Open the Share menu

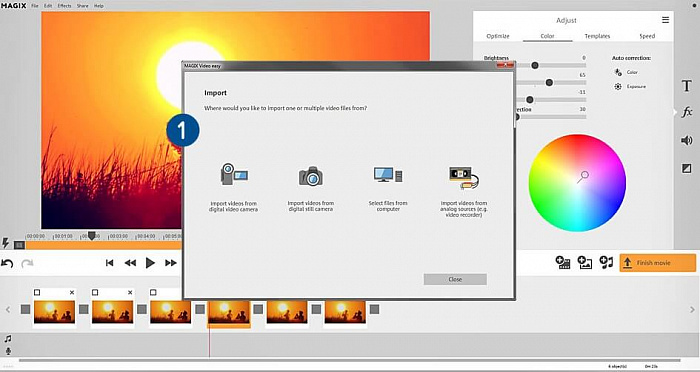tap(83, 6)
